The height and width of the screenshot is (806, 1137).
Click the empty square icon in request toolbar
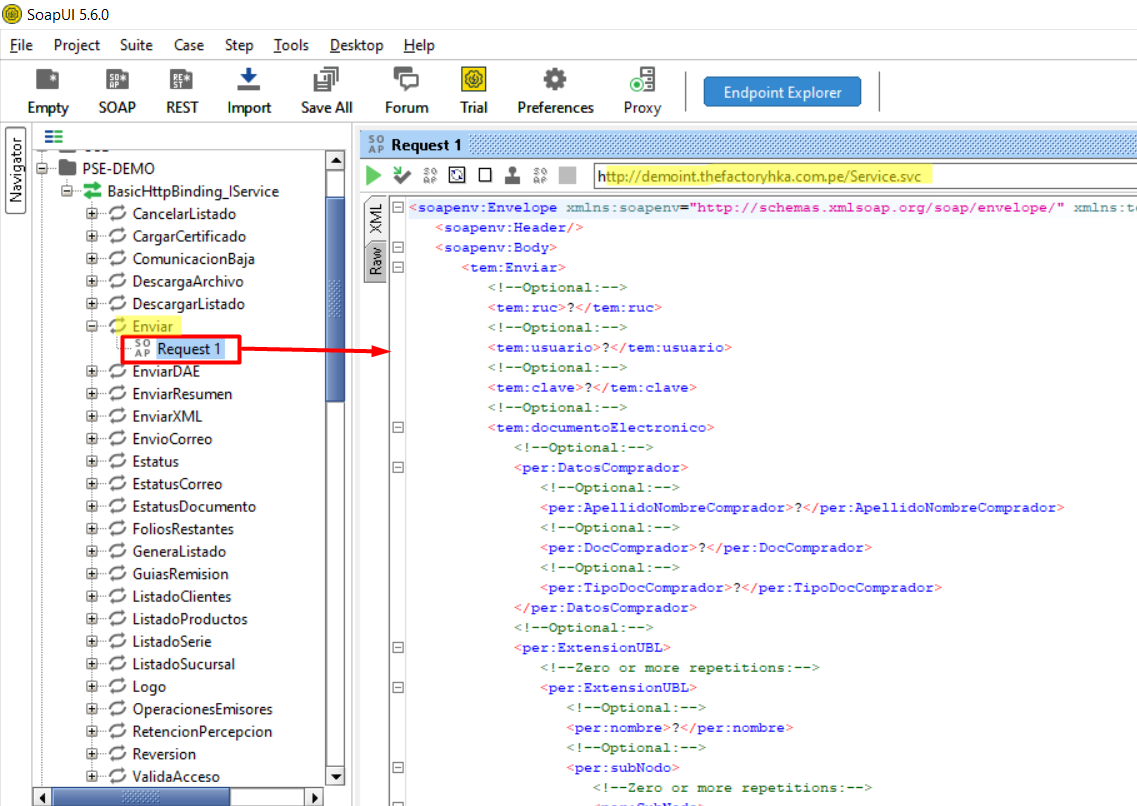click(485, 175)
